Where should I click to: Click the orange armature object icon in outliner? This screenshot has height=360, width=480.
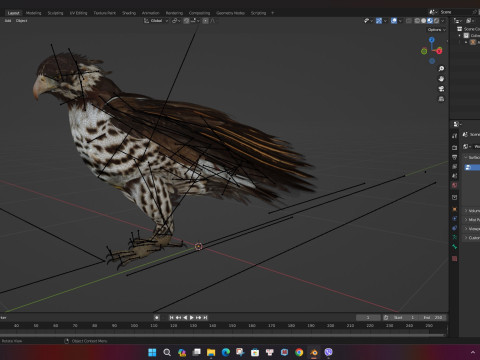tap(473, 42)
